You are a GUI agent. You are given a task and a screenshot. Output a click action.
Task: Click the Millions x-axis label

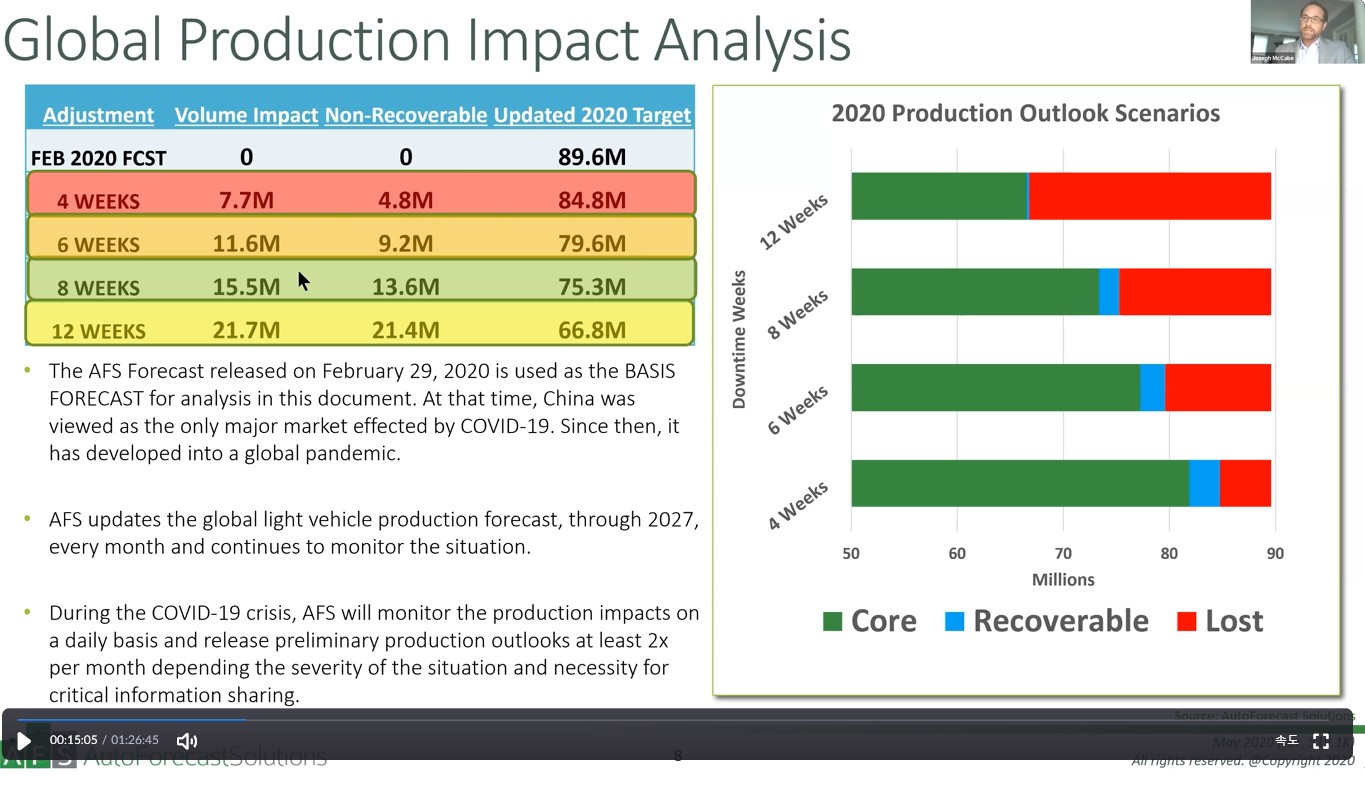click(x=1063, y=580)
